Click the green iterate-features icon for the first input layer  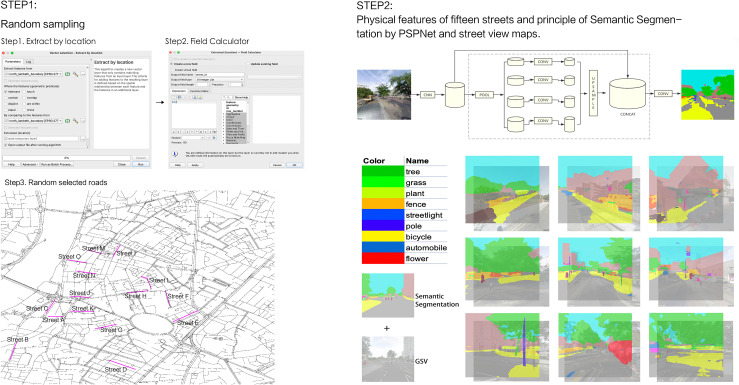pos(67,74)
